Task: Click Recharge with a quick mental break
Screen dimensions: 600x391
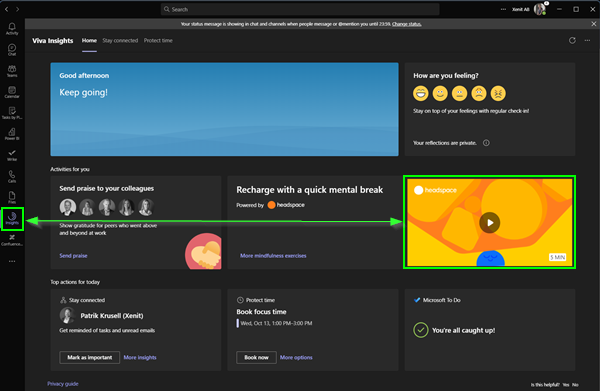Action: (x=310, y=190)
